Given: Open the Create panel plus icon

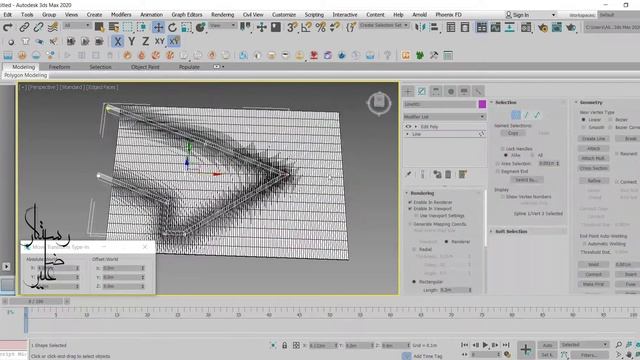Looking at the screenshot, I should click(408, 91).
